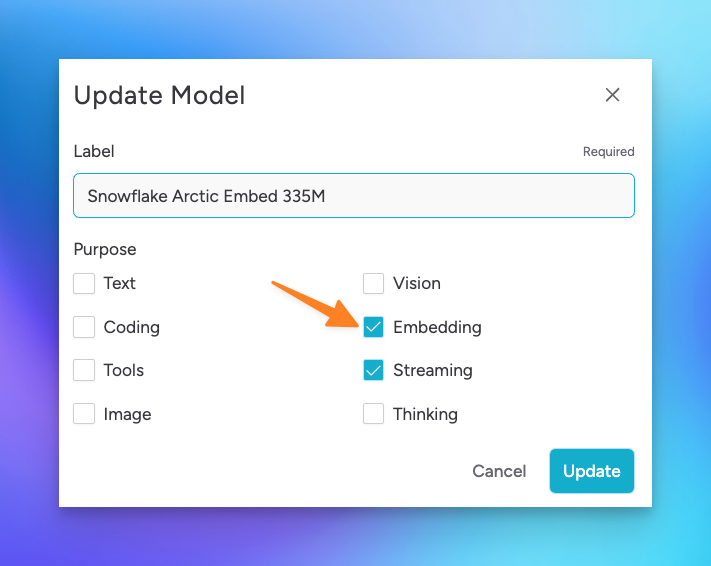The width and height of the screenshot is (711, 566).
Task: Check the Coding purpose checkbox
Action: 85,327
